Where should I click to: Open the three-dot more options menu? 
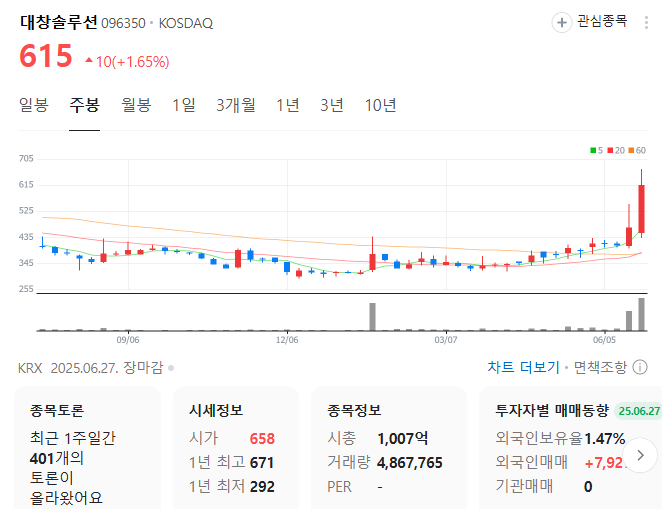[646, 22]
